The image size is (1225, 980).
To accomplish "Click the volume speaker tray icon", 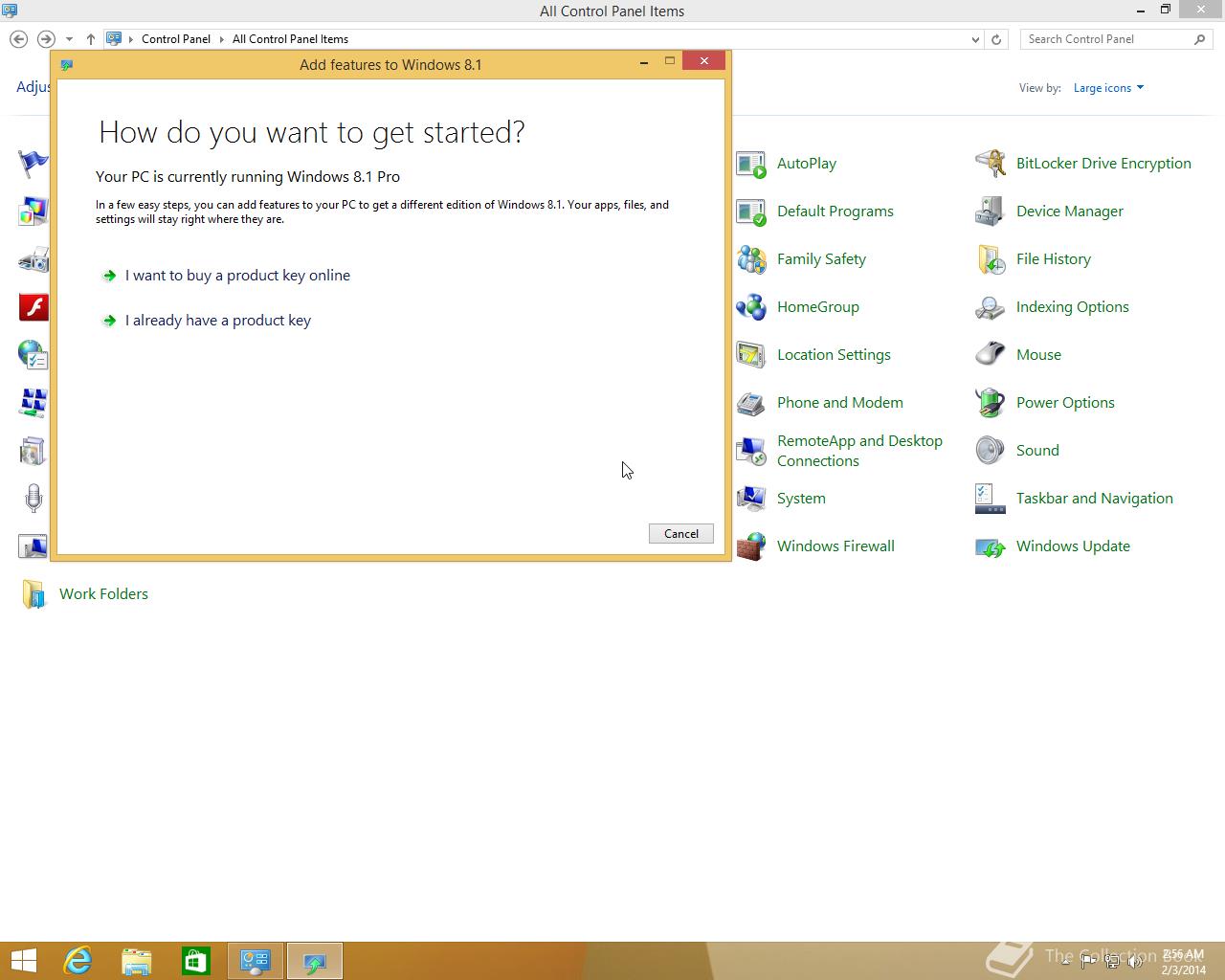I will (x=1135, y=962).
